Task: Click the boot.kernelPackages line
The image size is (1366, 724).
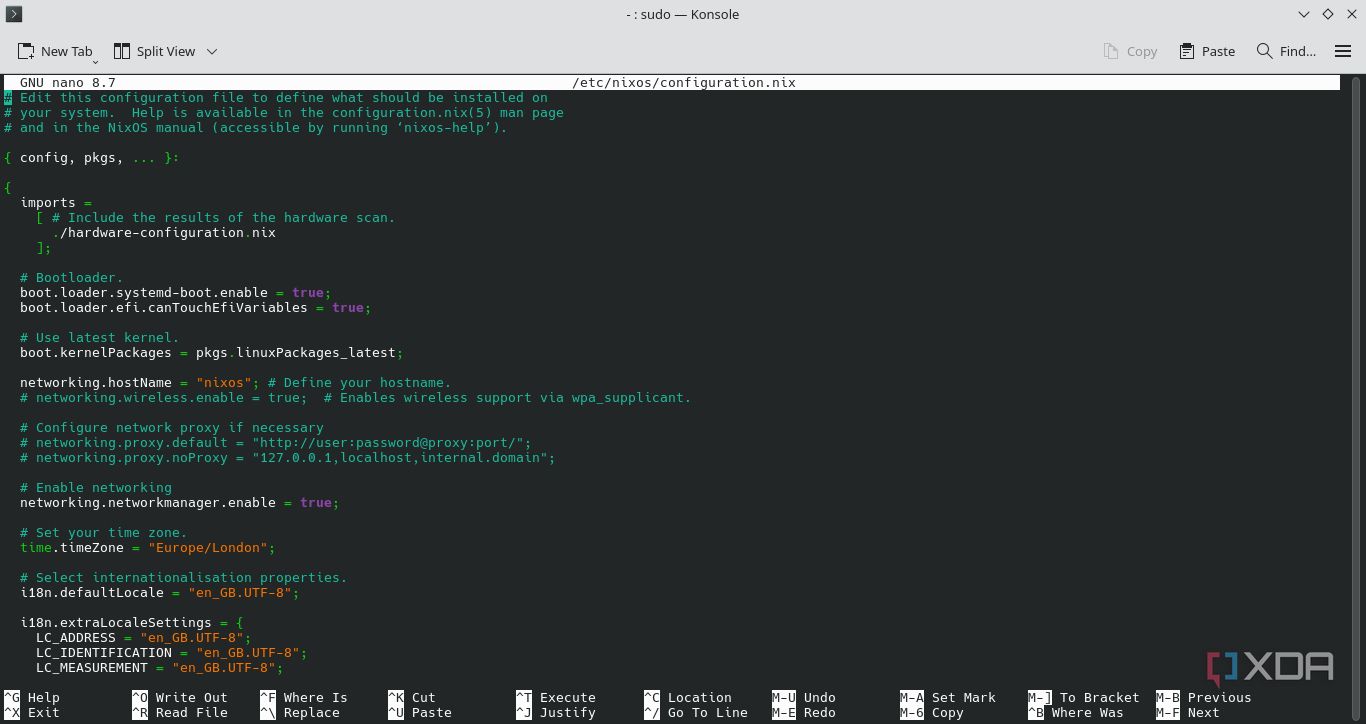Action: pos(212,353)
